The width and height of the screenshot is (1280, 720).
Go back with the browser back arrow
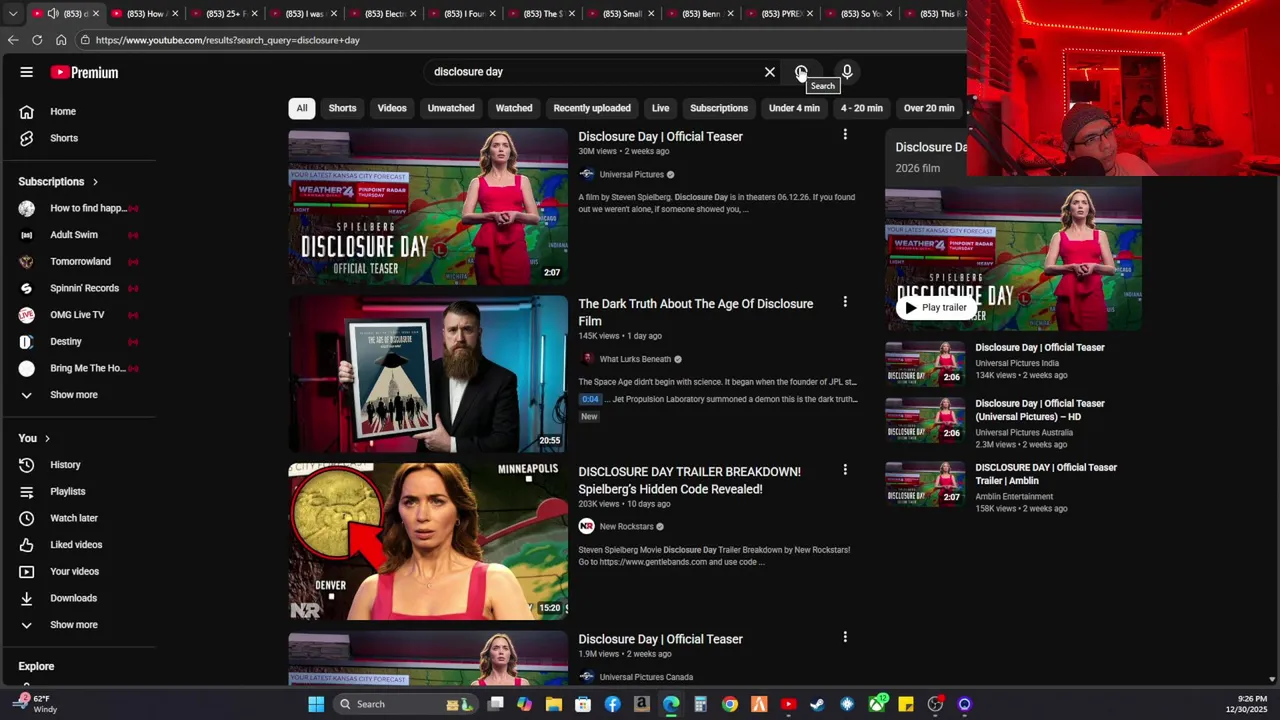(x=12, y=40)
